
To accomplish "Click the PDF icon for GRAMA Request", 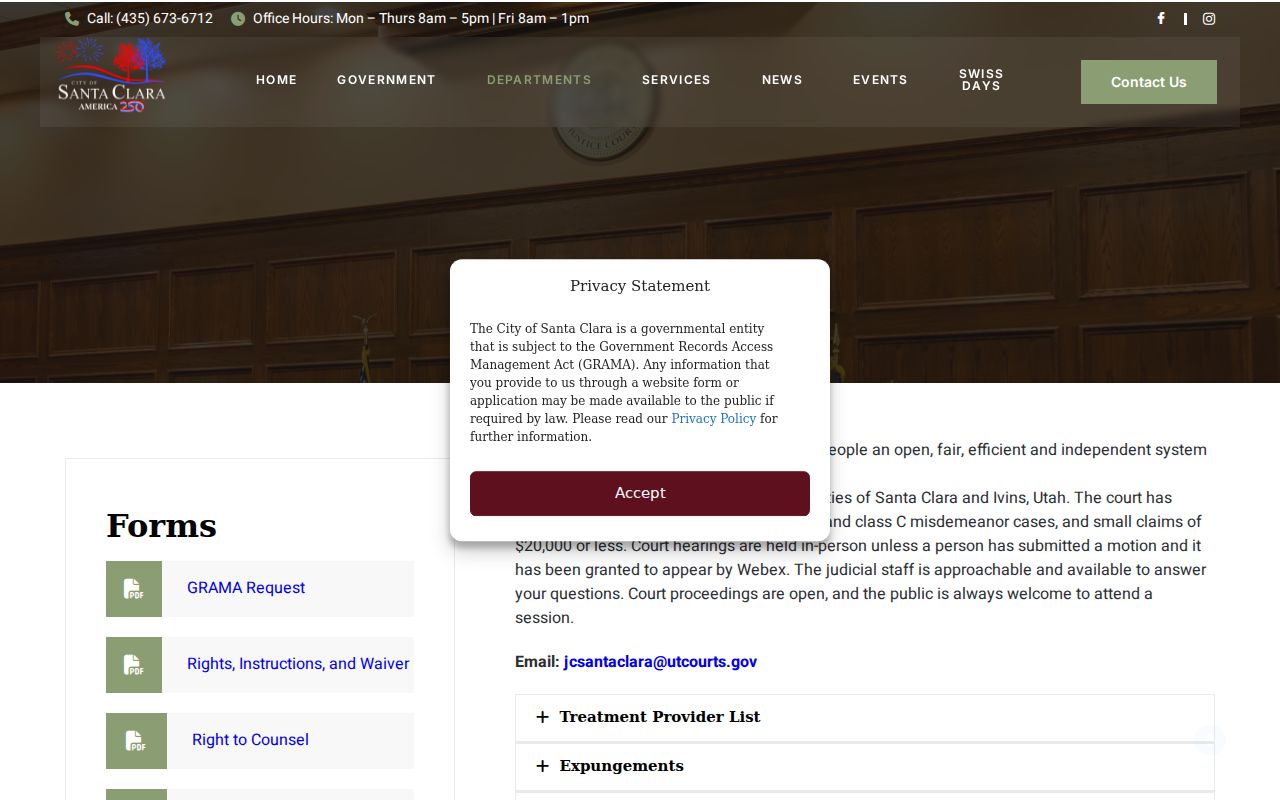I will click(x=134, y=589).
